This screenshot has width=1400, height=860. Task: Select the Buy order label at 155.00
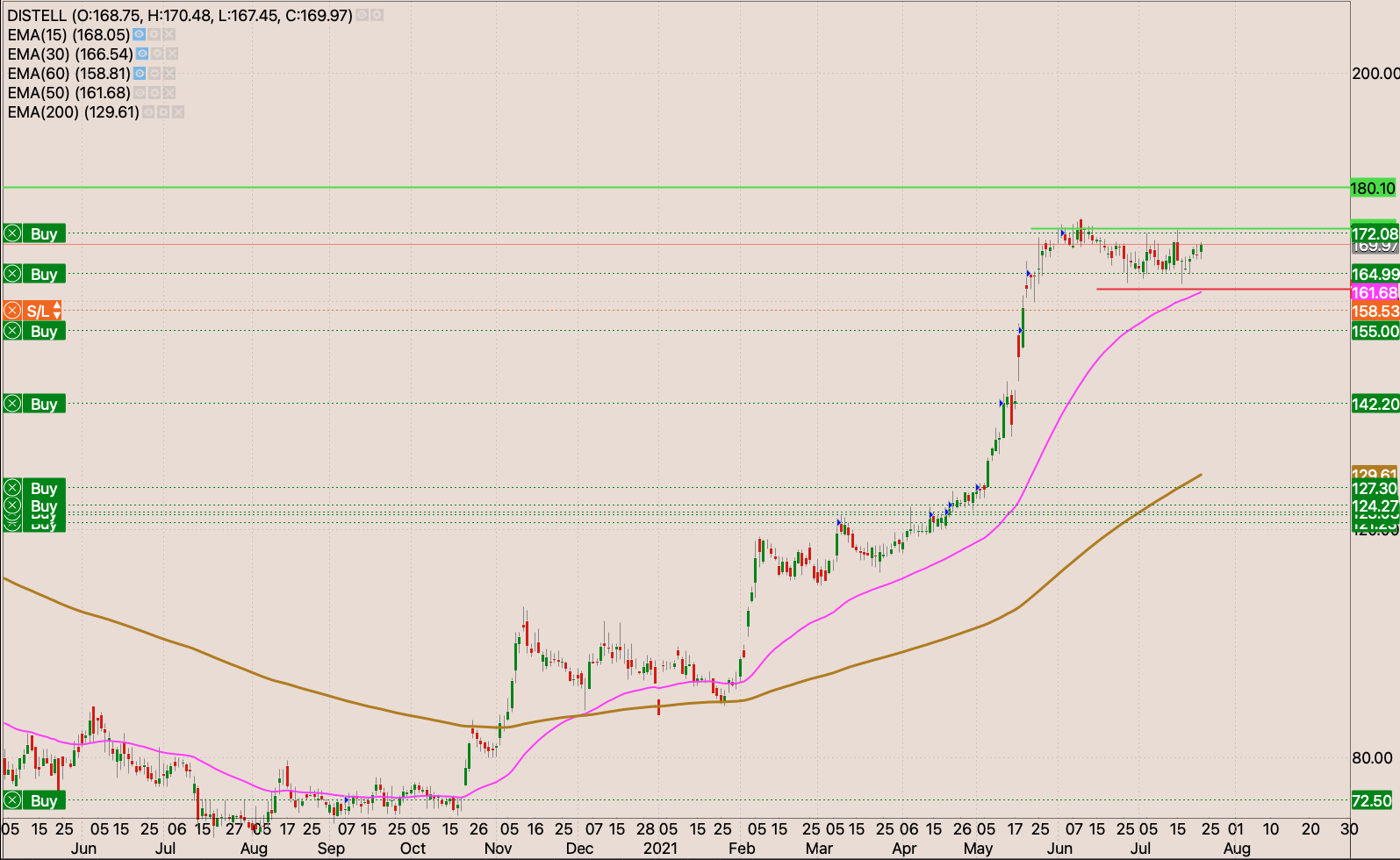[x=44, y=331]
